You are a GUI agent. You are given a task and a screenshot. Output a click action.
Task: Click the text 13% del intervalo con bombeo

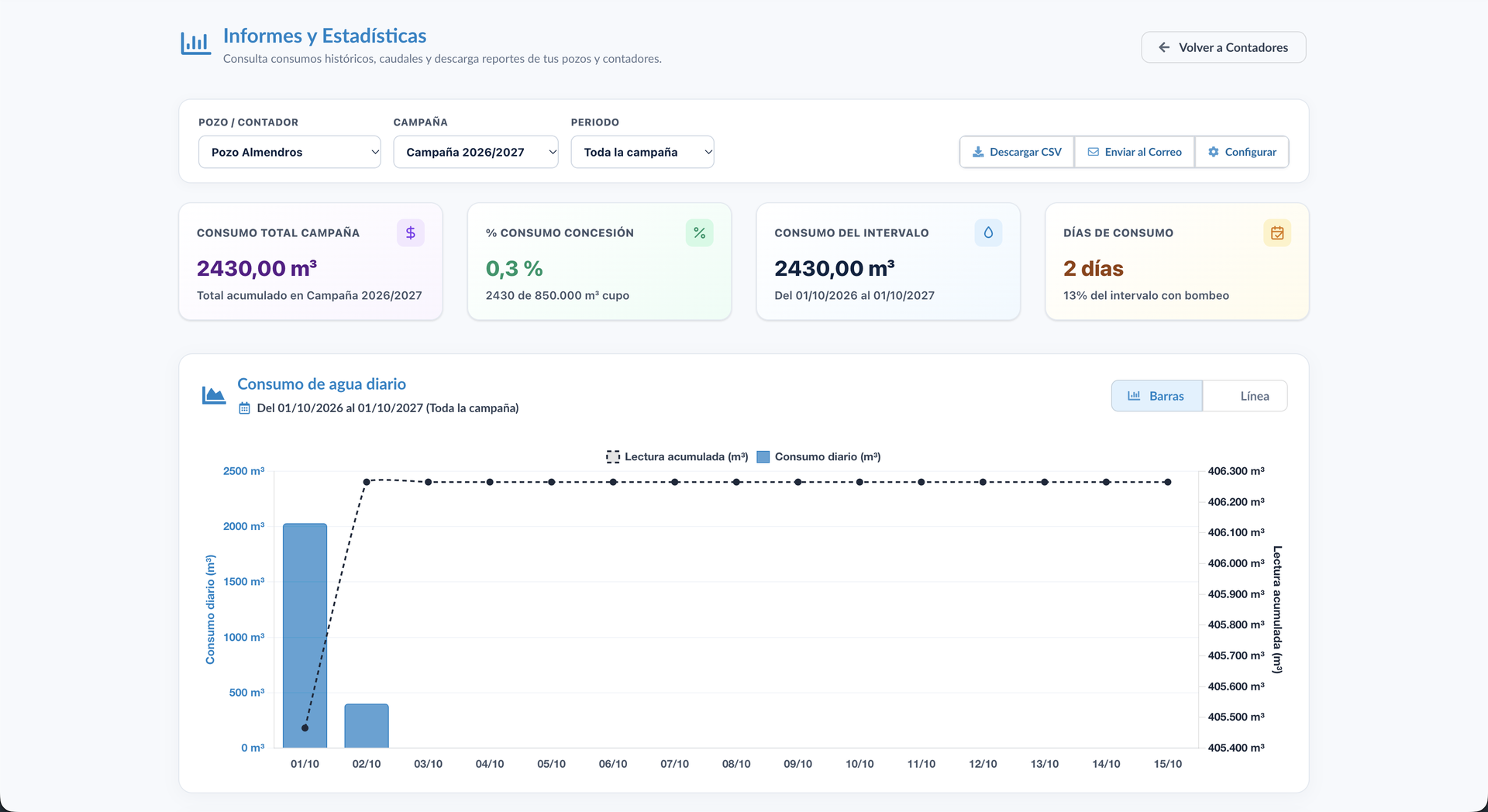(x=1146, y=295)
